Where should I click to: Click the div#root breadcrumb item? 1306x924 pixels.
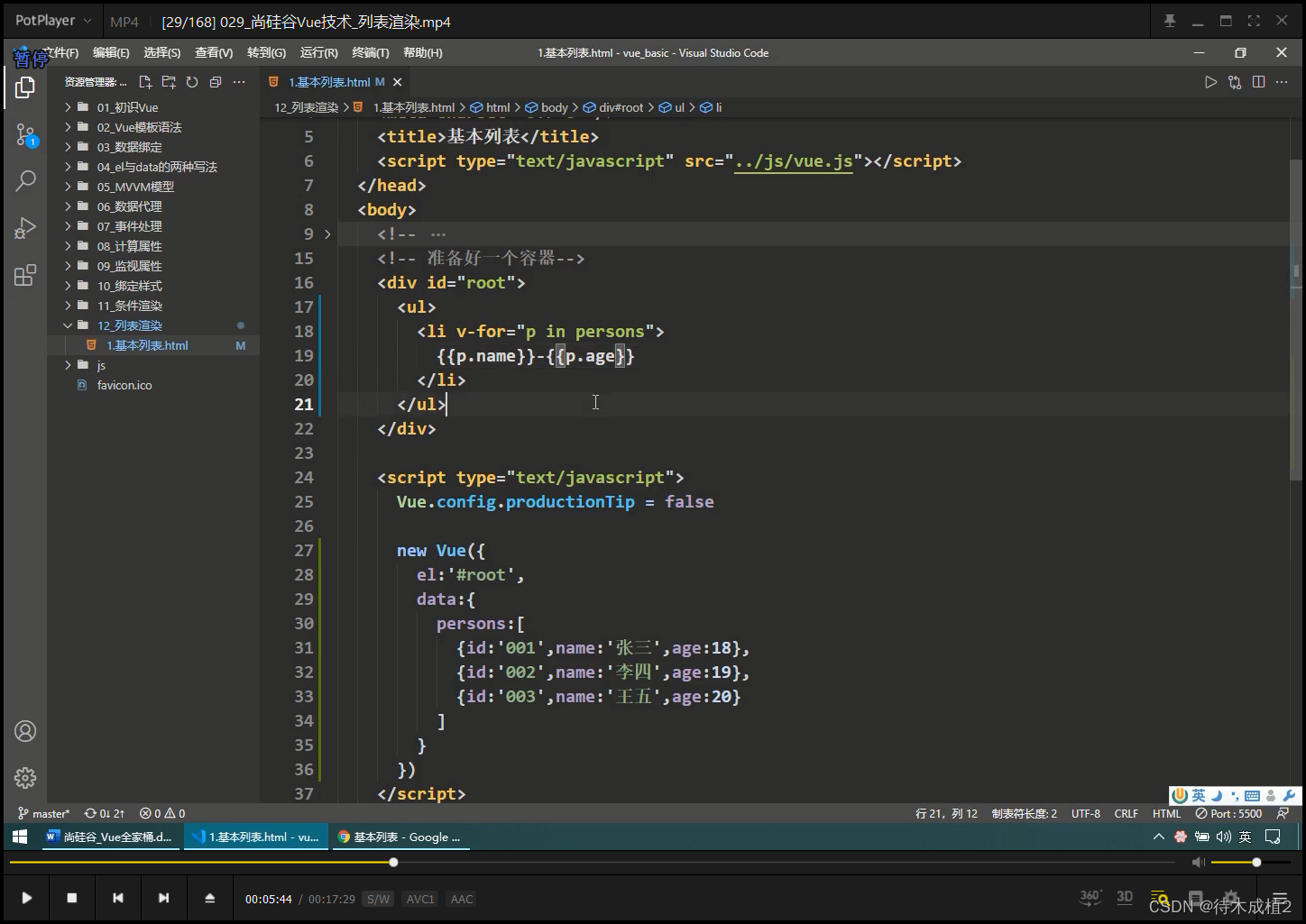pyautogui.click(x=613, y=107)
